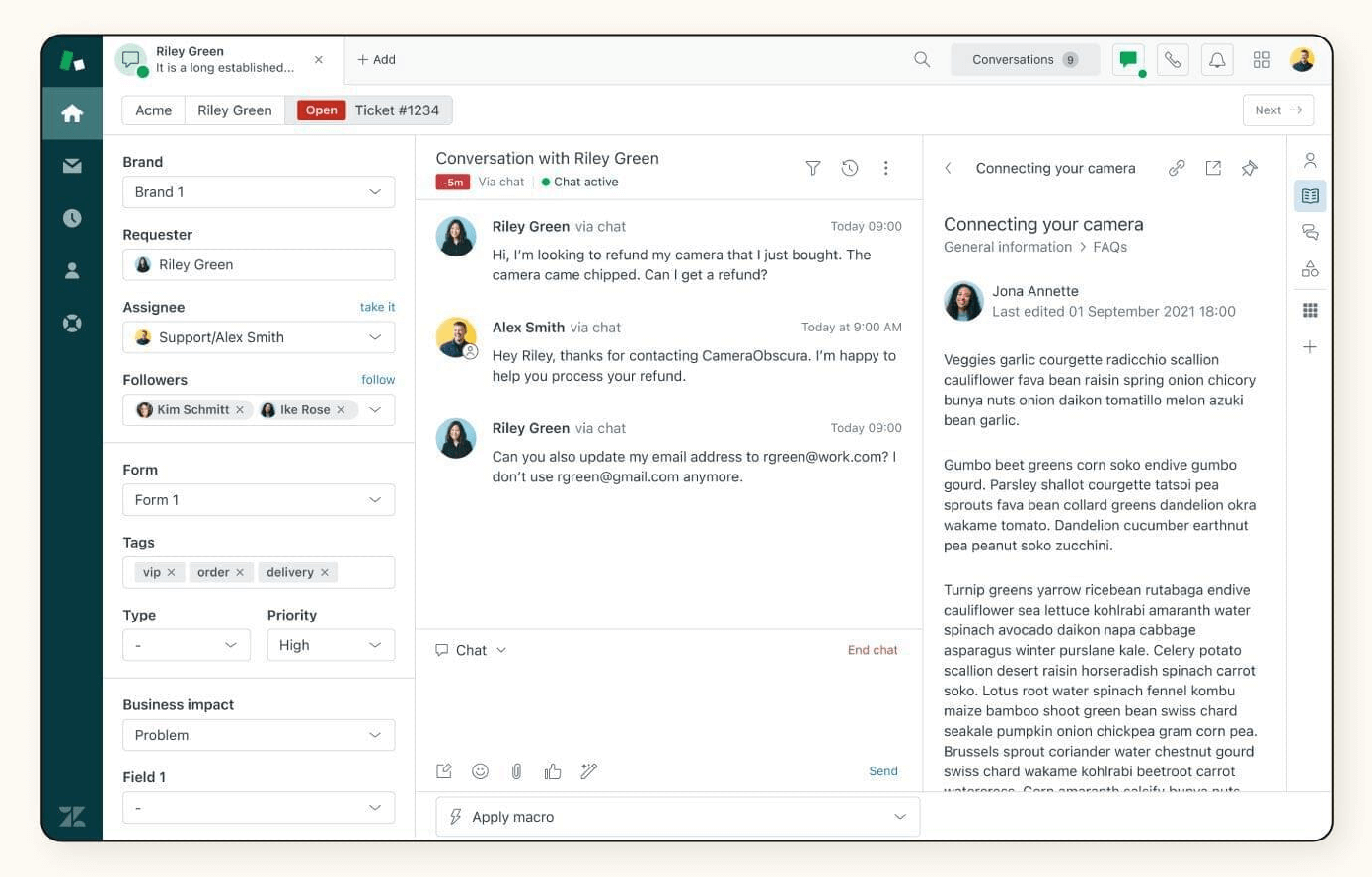Open the user context panel icon
The width and height of the screenshot is (1372, 877).
click(x=1310, y=160)
